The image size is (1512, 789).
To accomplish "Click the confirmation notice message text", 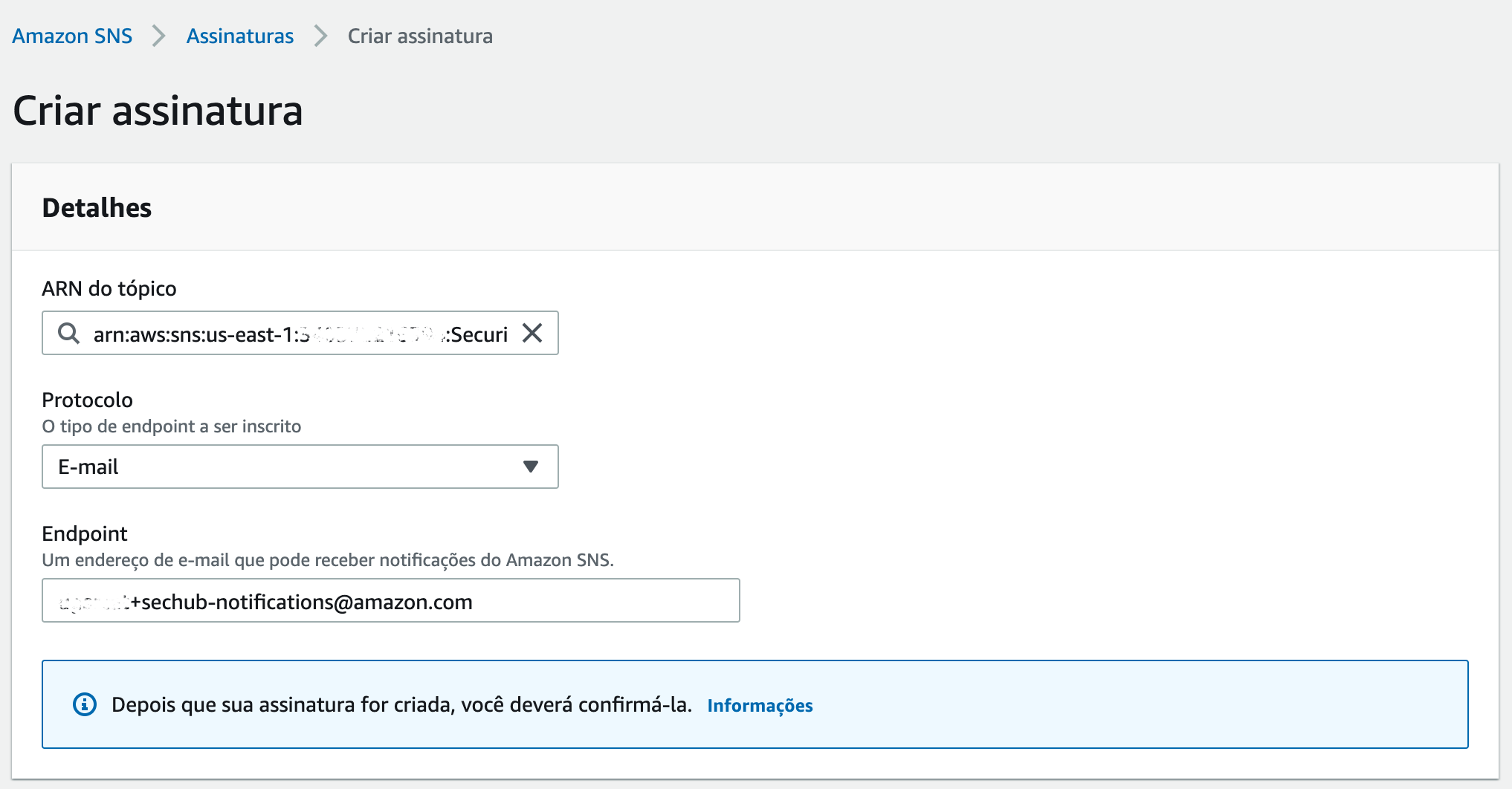I will tap(401, 704).
